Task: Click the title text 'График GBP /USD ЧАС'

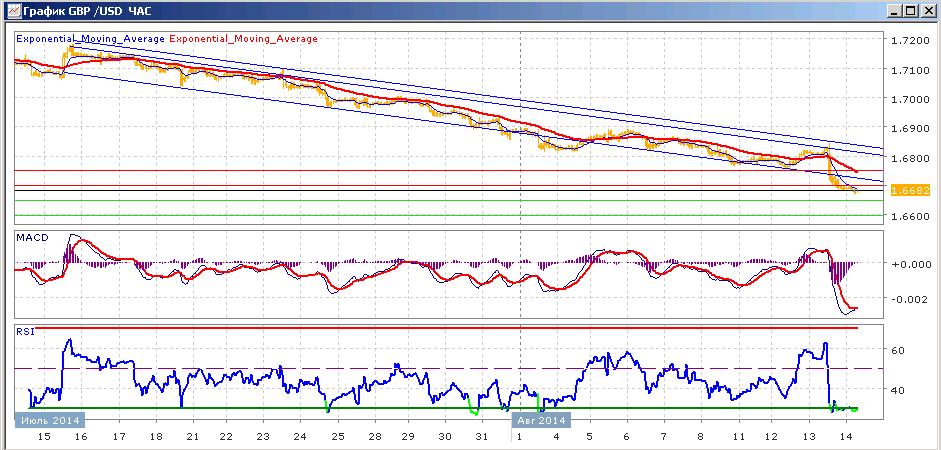Action: (x=87, y=11)
